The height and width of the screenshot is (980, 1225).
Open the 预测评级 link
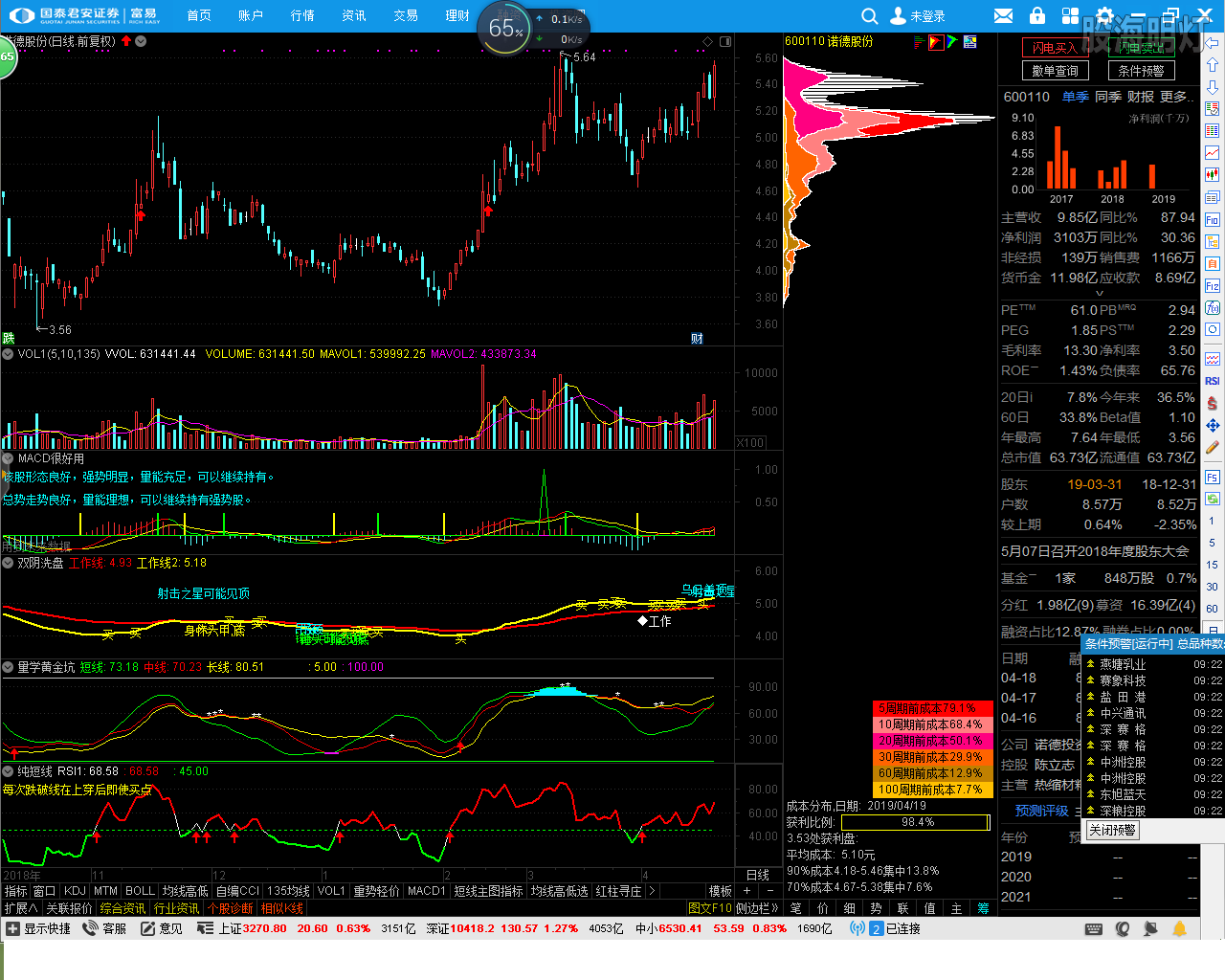(x=1041, y=811)
